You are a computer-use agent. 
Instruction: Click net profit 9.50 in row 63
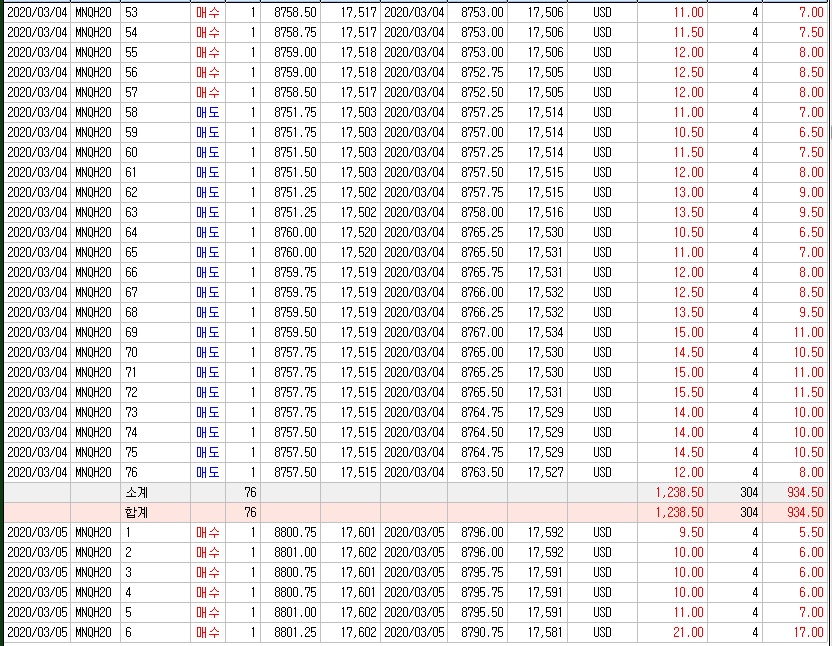pyautogui.click(x=811, y=212)
